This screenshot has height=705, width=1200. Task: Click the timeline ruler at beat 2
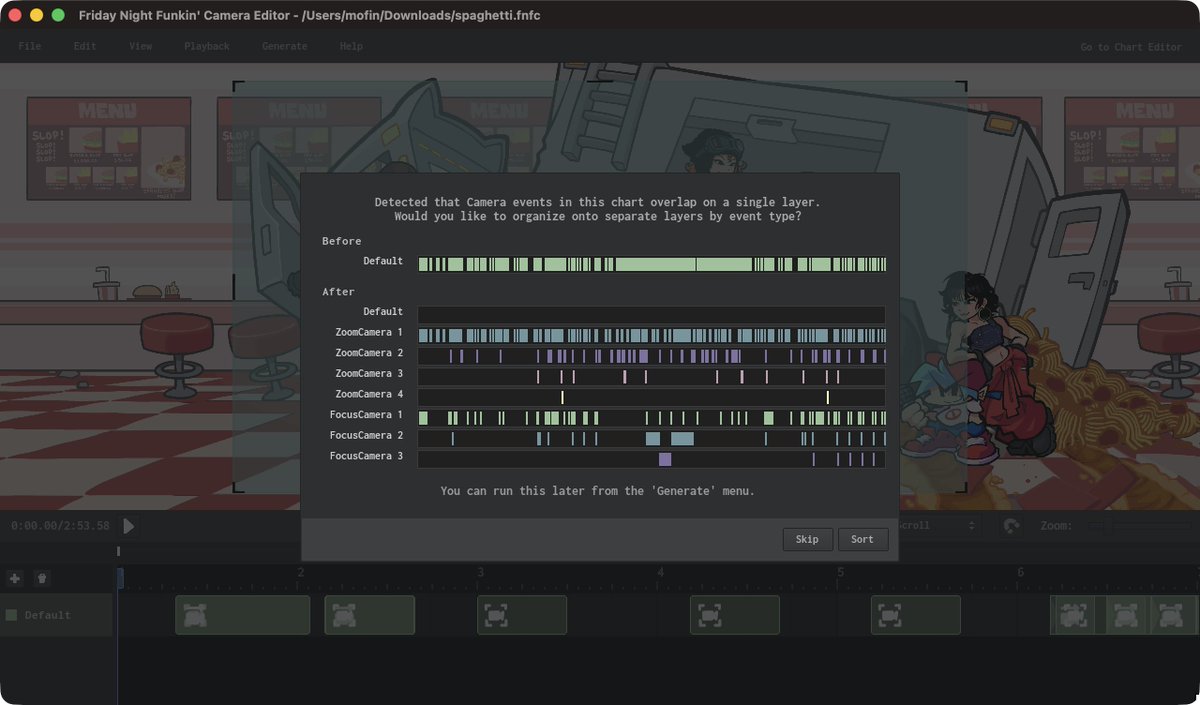pyautogui.click(x=300, y=573)
